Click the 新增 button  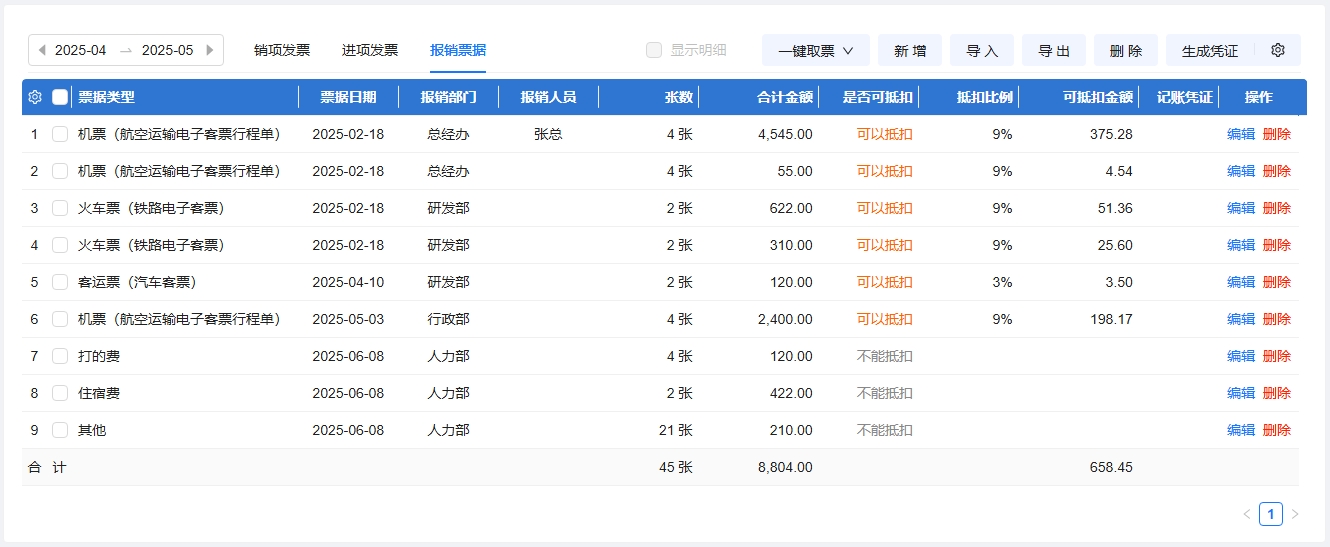click(x=909, y=50)
